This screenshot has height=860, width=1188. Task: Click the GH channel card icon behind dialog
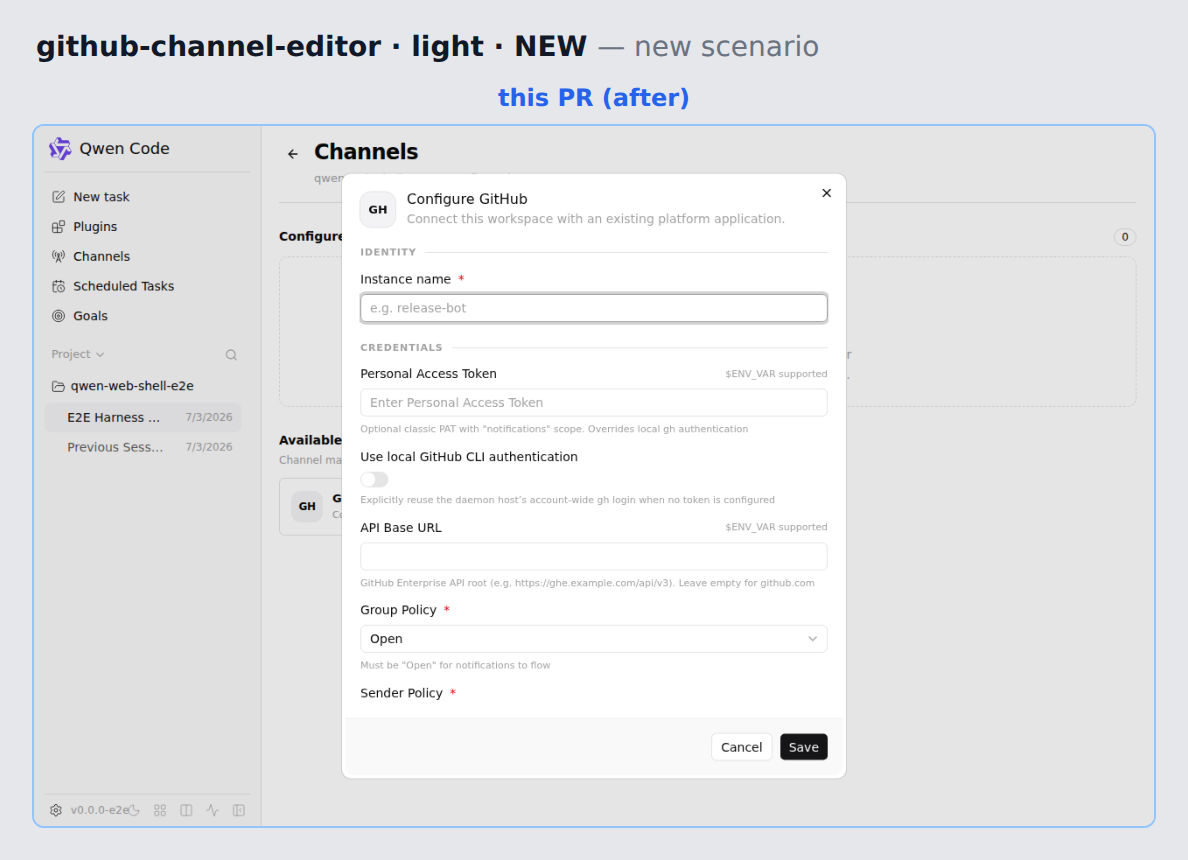coord(307,506)
